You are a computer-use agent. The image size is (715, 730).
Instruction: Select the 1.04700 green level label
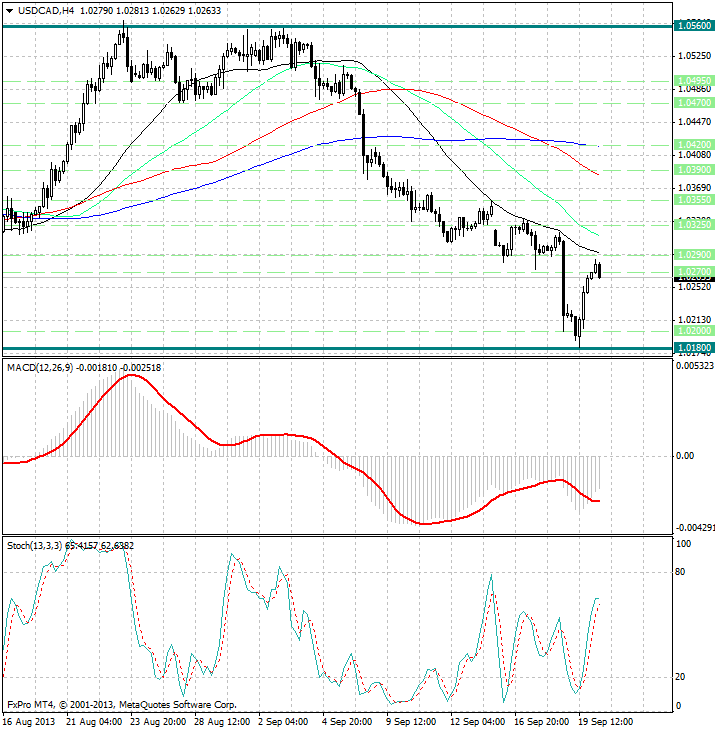click(694, 102)
